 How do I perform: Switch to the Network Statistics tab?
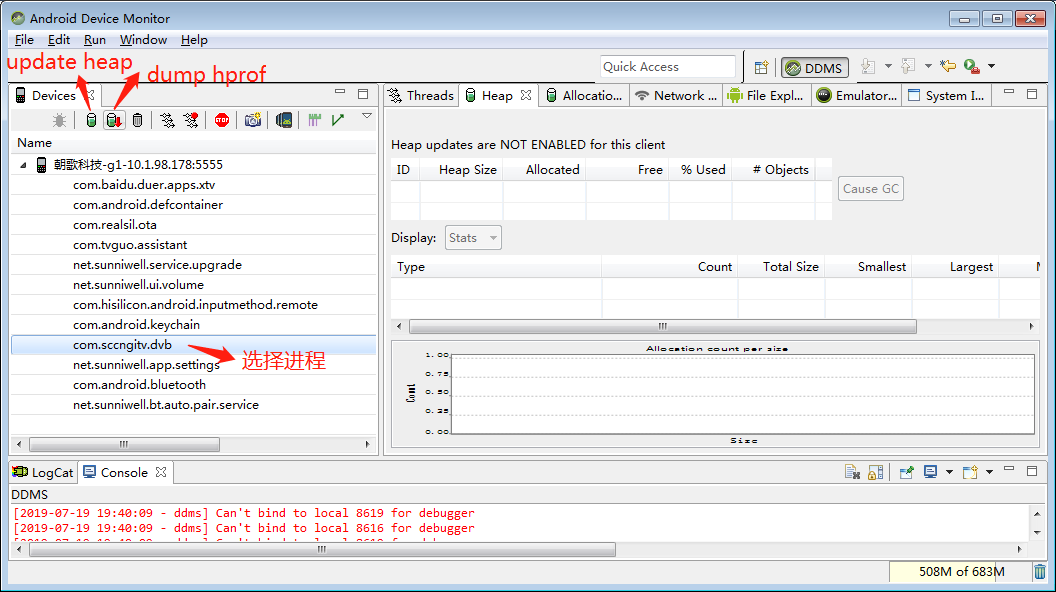(x=676, y=96)
